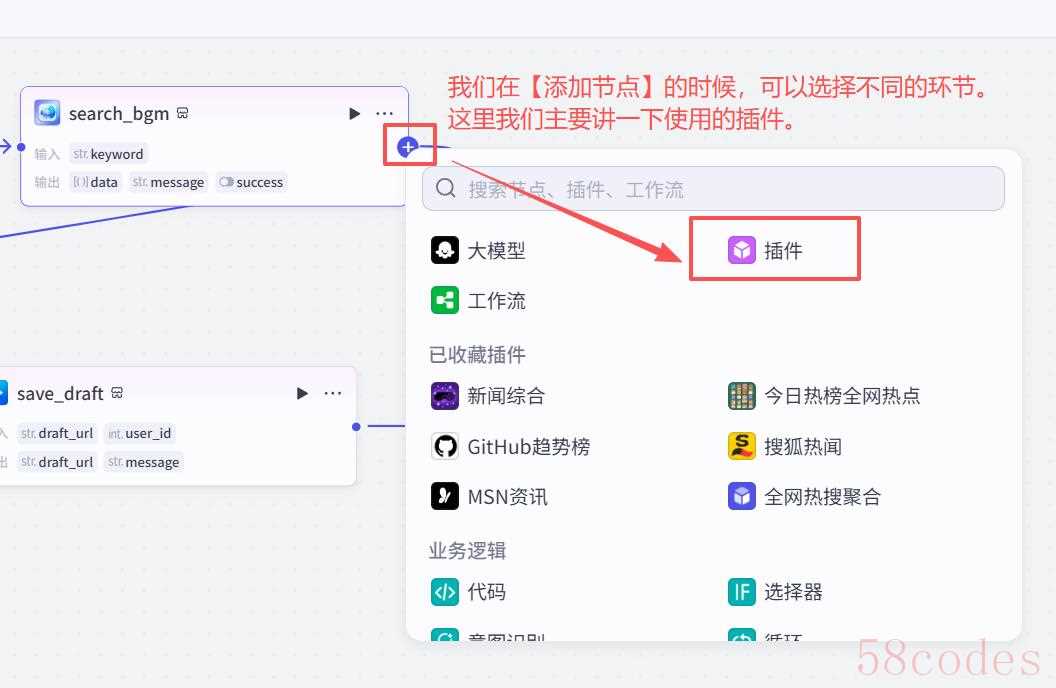Add the 全网热搜聚合 plugin

pyautogui.click(x=804, y=496)
